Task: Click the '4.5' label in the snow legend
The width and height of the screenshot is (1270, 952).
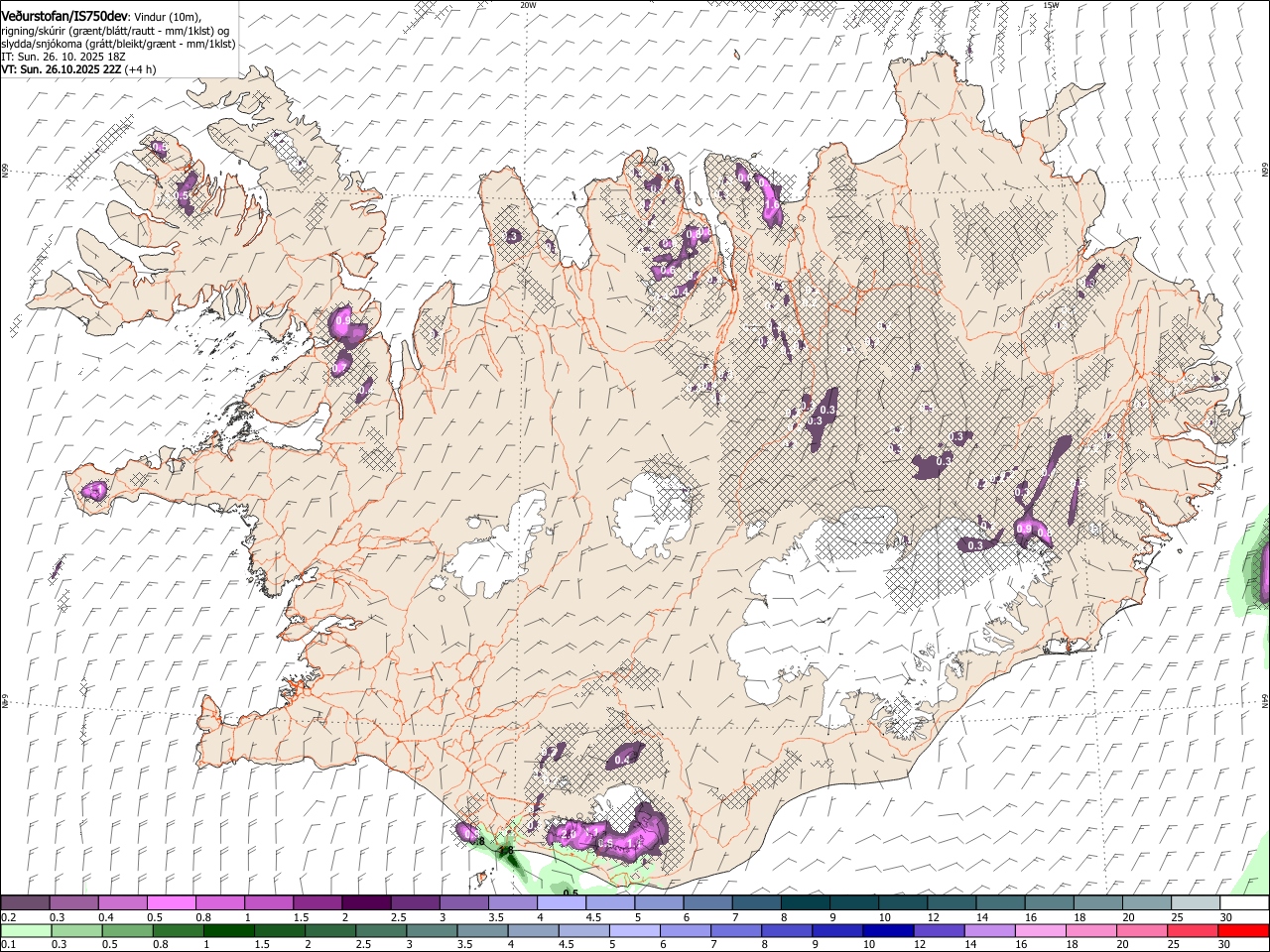Action: (x=593, y=917)
